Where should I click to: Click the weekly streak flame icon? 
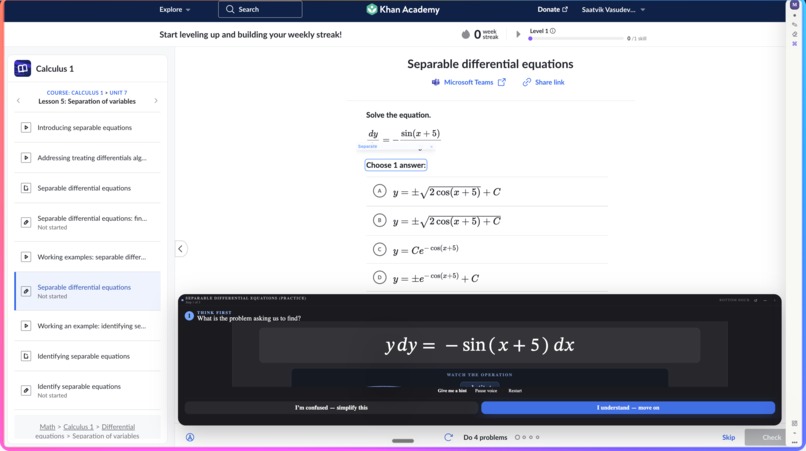point(466,34)
